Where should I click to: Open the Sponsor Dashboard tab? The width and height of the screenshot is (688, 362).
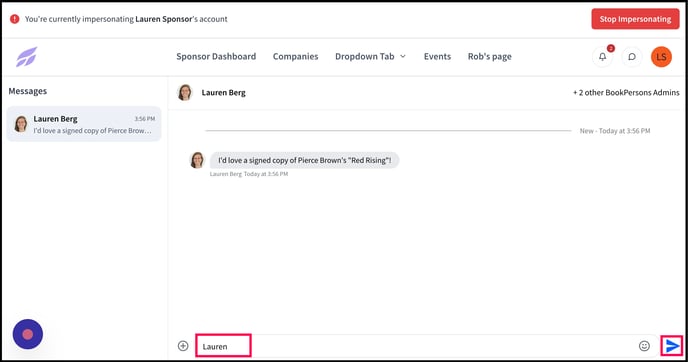(216, 56)
